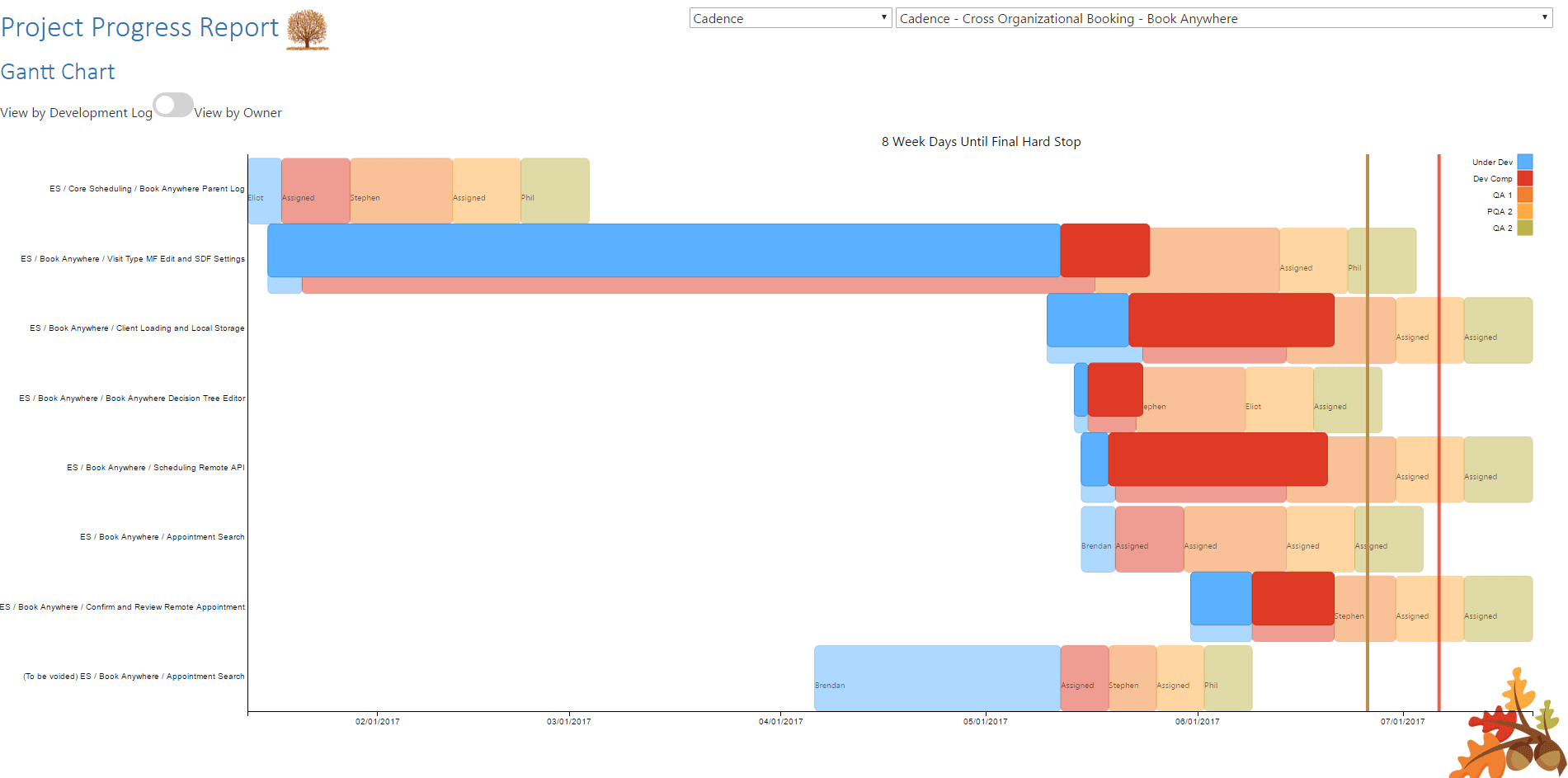Click the red final hard stop marker line

pos(1439,432)
